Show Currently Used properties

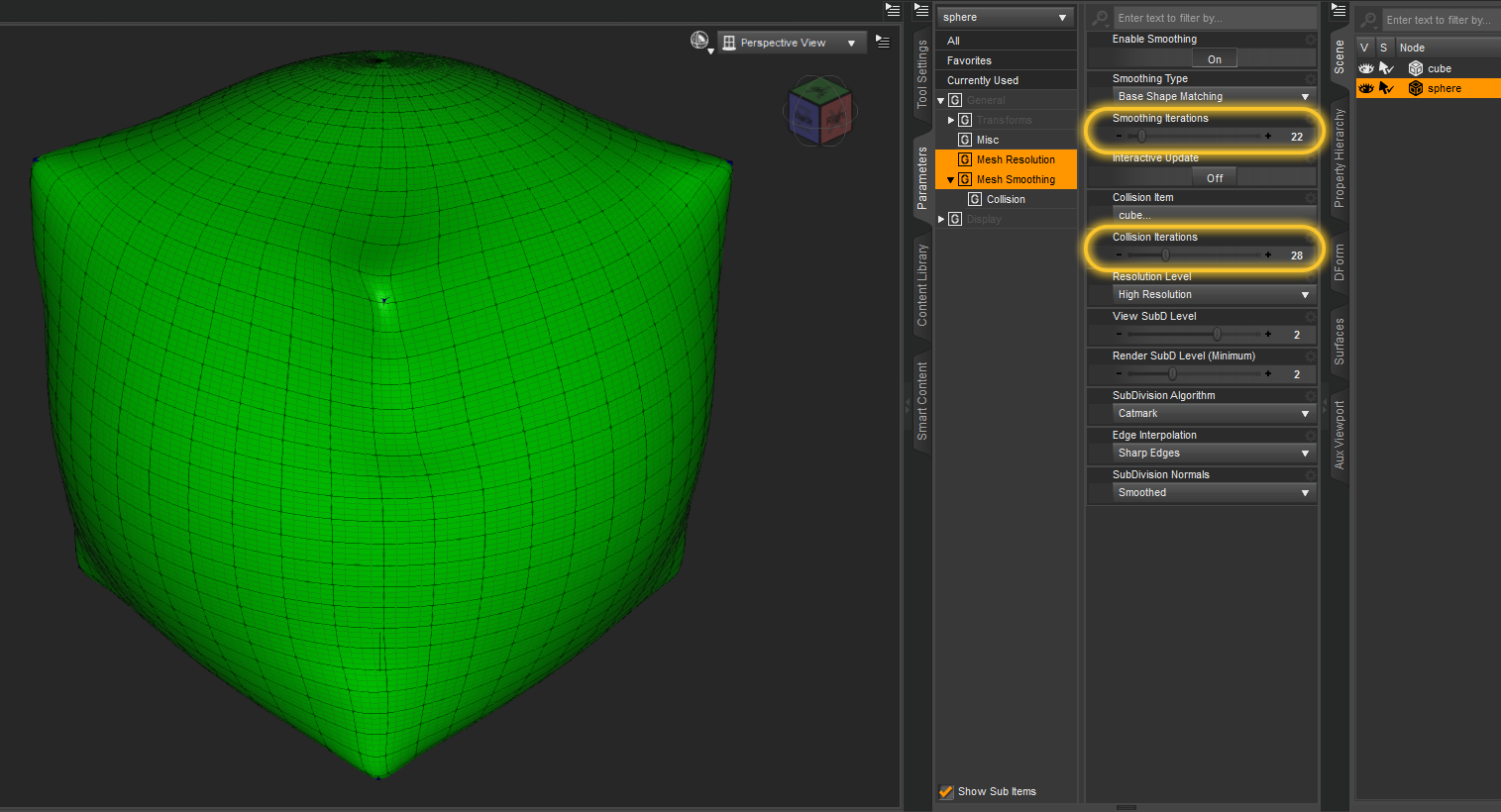(x=1006, y=80)
